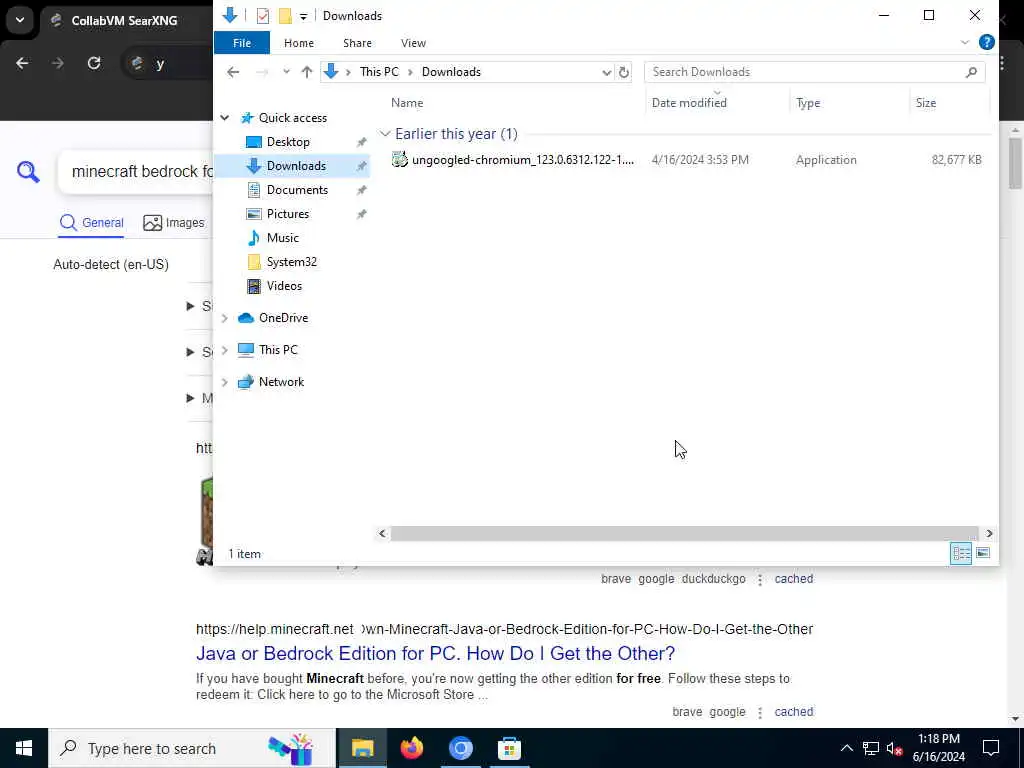This screenshot has width=1024, height=768.
Task: Open Videos in the navigation pane
Action: tap(284, 286)
